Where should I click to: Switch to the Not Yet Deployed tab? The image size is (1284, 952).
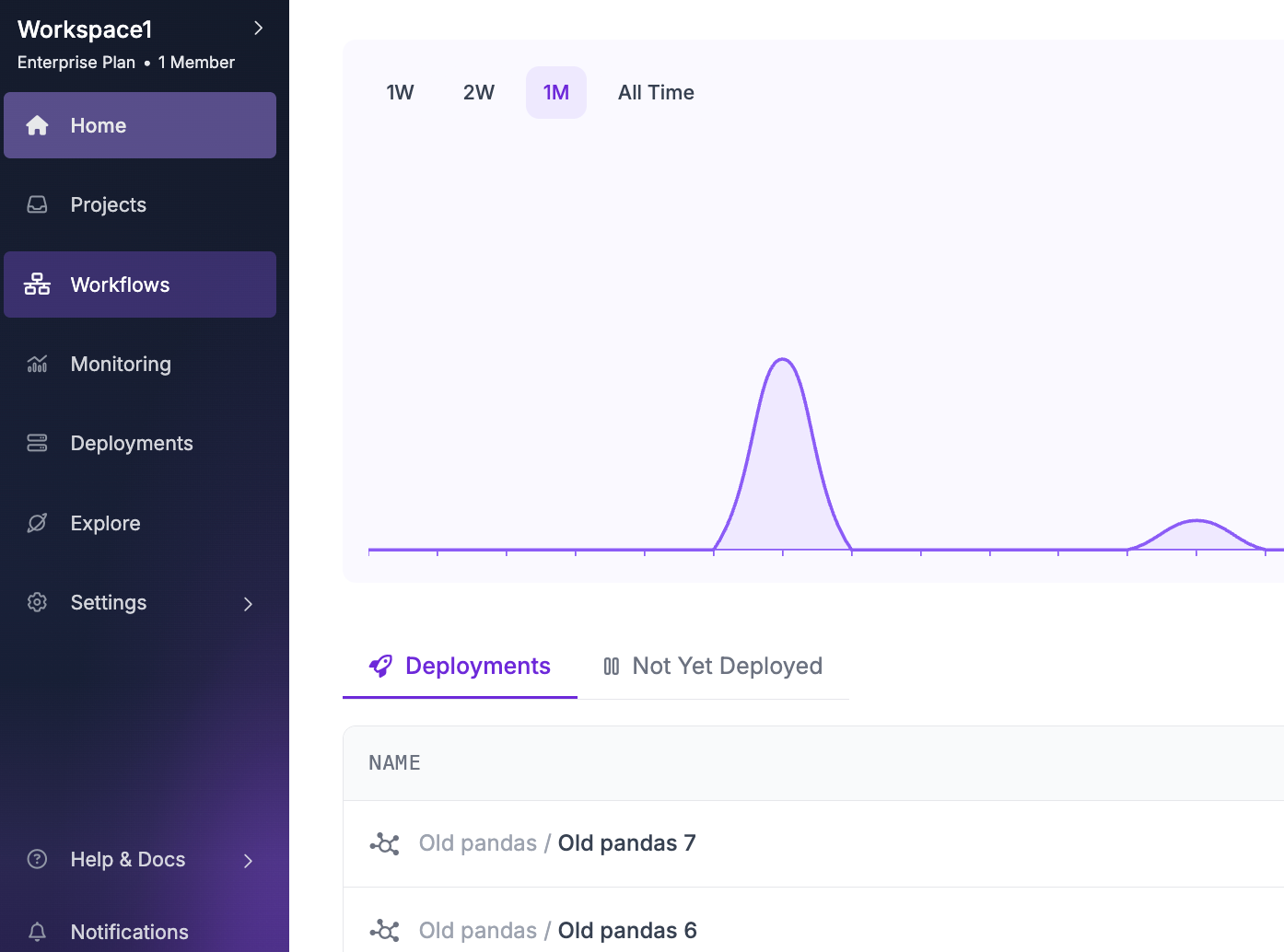[x=712, y=666]
